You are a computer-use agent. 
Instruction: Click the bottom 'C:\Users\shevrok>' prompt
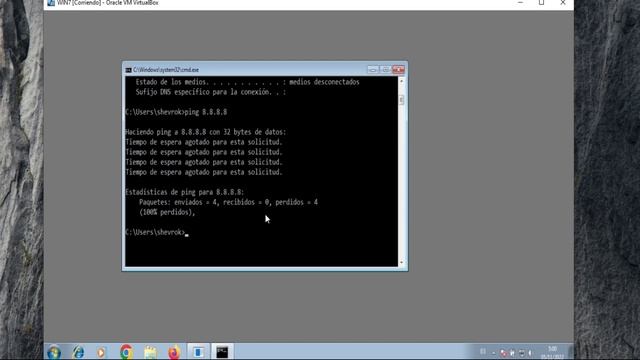(x=155, y=232)
